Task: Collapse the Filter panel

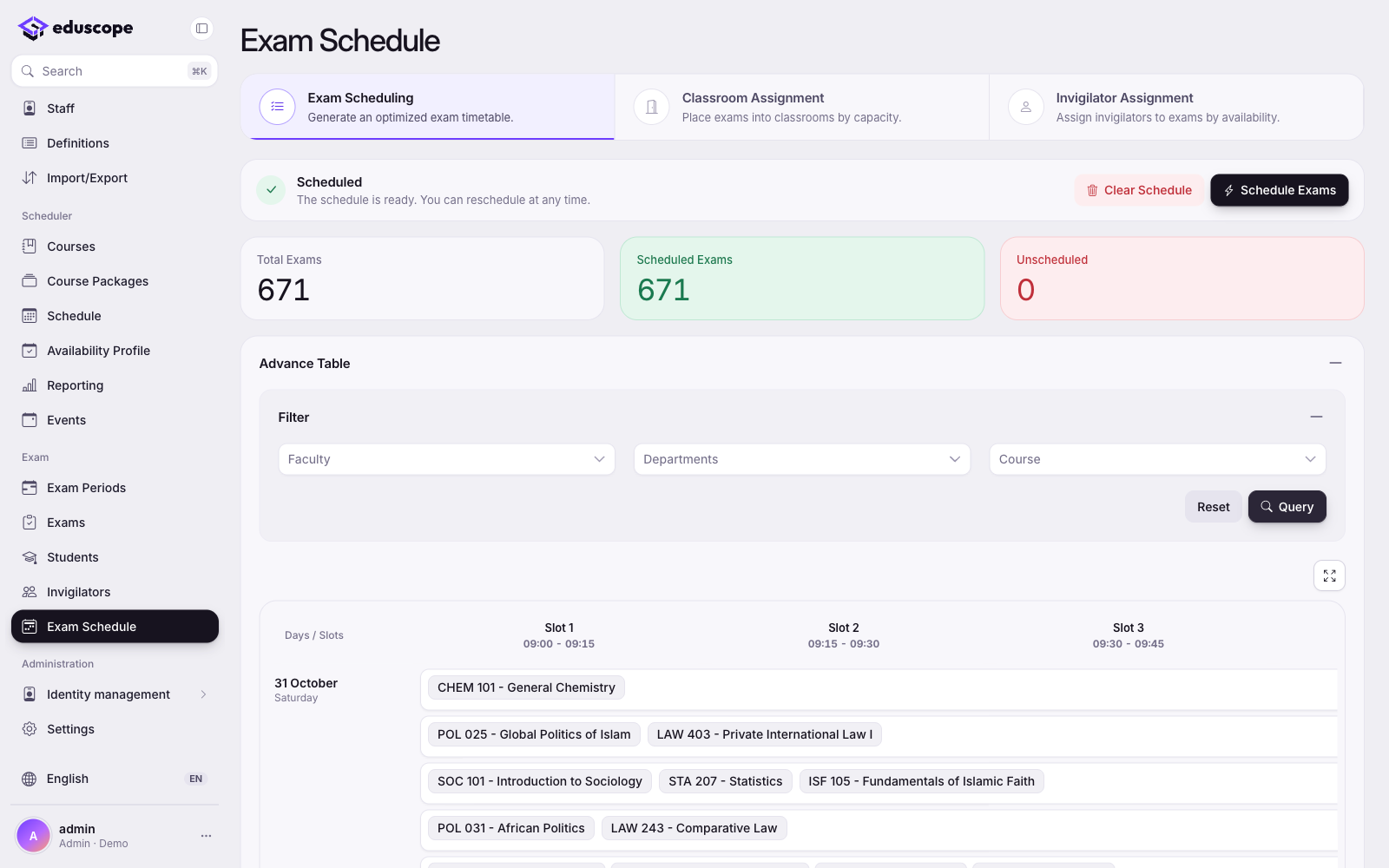Action: pos(1316,417)
